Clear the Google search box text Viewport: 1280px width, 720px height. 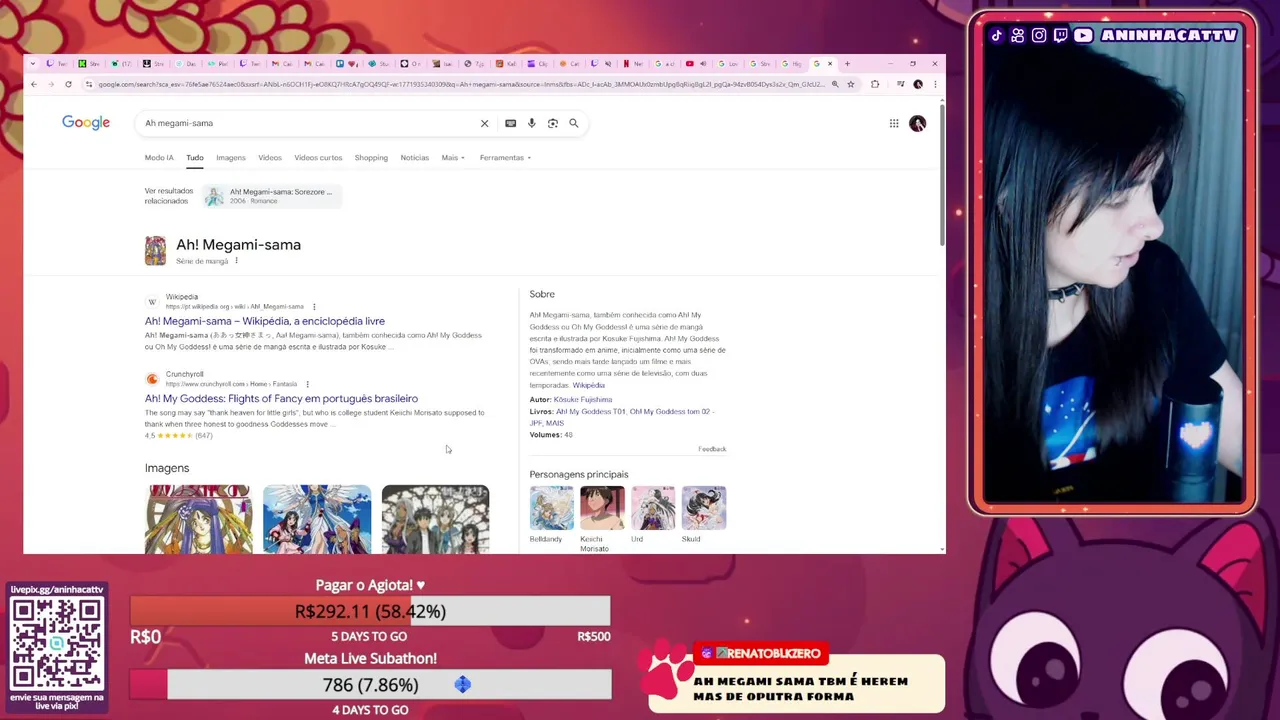coord(484,123)
